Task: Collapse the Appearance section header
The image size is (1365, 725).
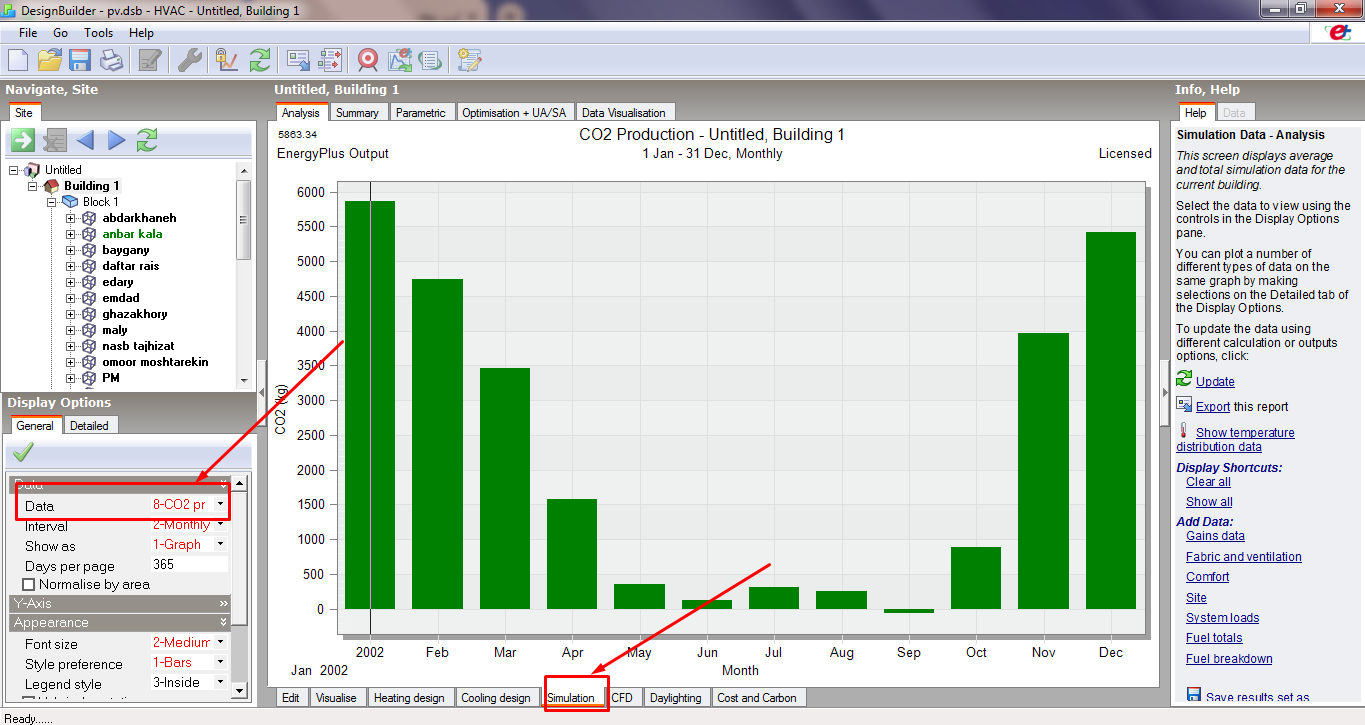Action: click(120, 623)
